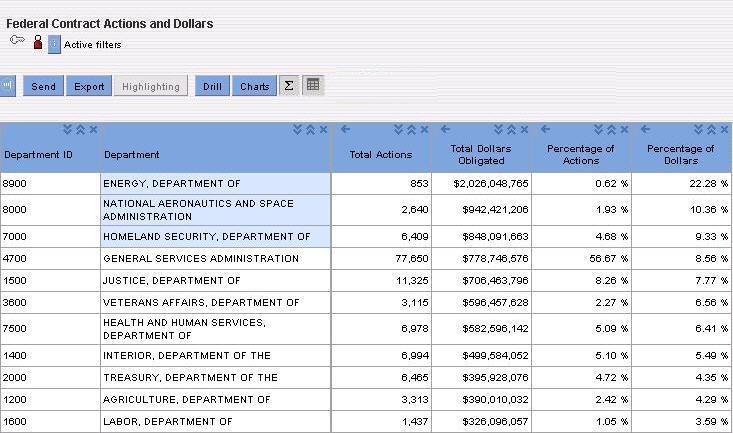The width and height of the screenshot is (733, 433).
Task: Click Department ID 4700 cell
Action: (x=50, y=259)
